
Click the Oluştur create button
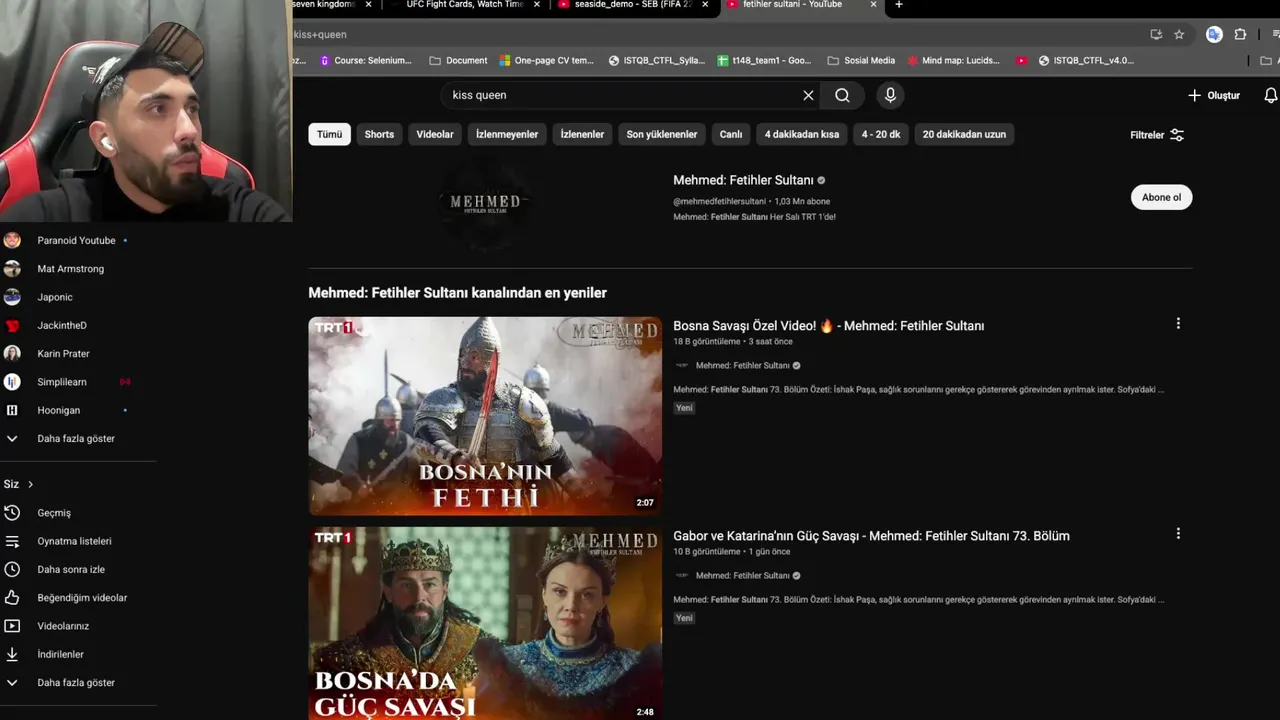1214,95
